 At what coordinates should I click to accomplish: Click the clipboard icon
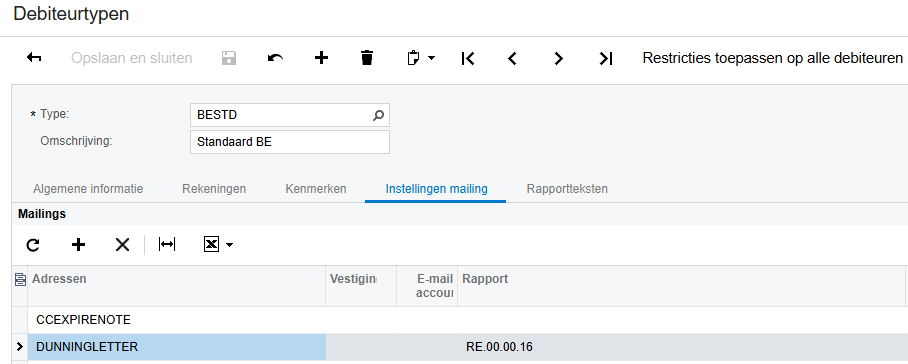(x=413, y=58)
